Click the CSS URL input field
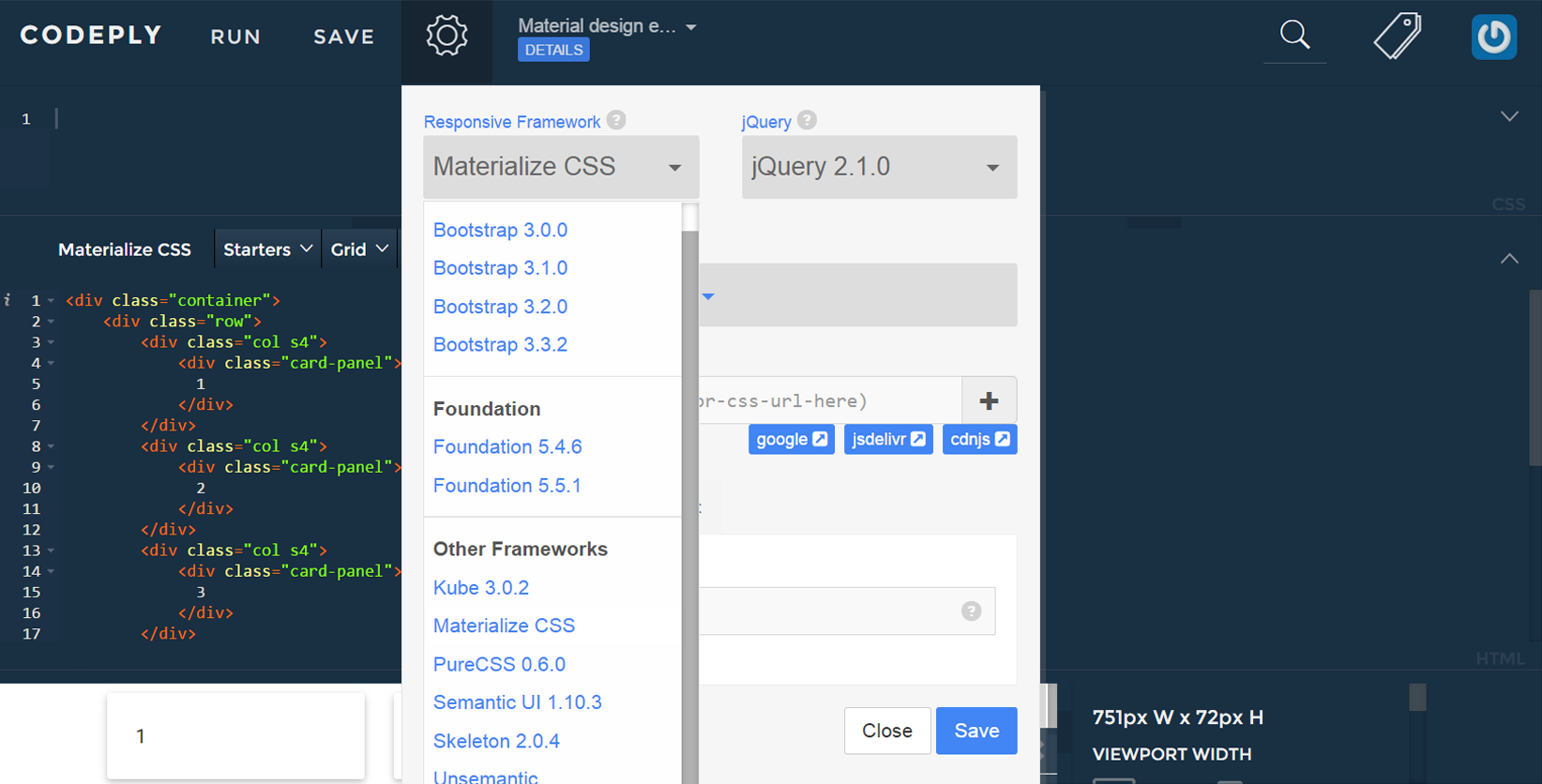This screenshot has width=1542, height=784. [830, 400]
